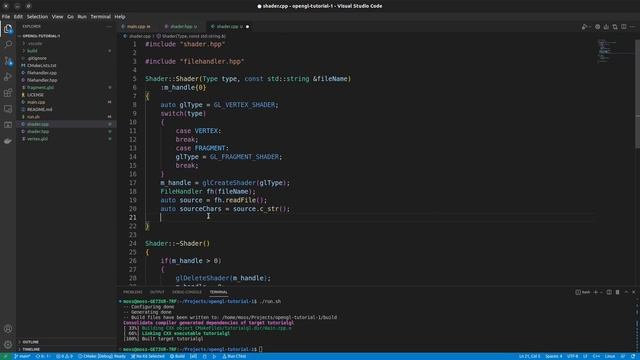Open the Source Control view
This screenshot has width=640, height=360.
[8, 60]
